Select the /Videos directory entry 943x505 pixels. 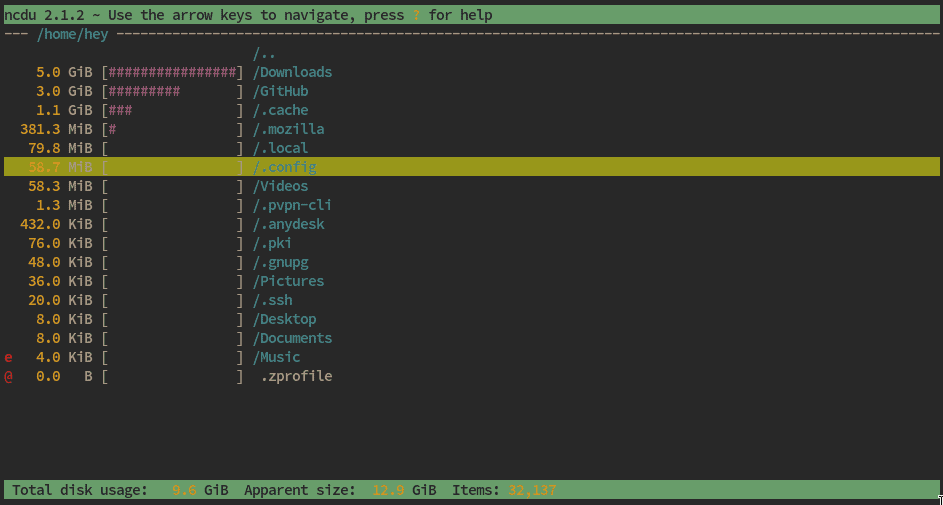tap(280, 186)
